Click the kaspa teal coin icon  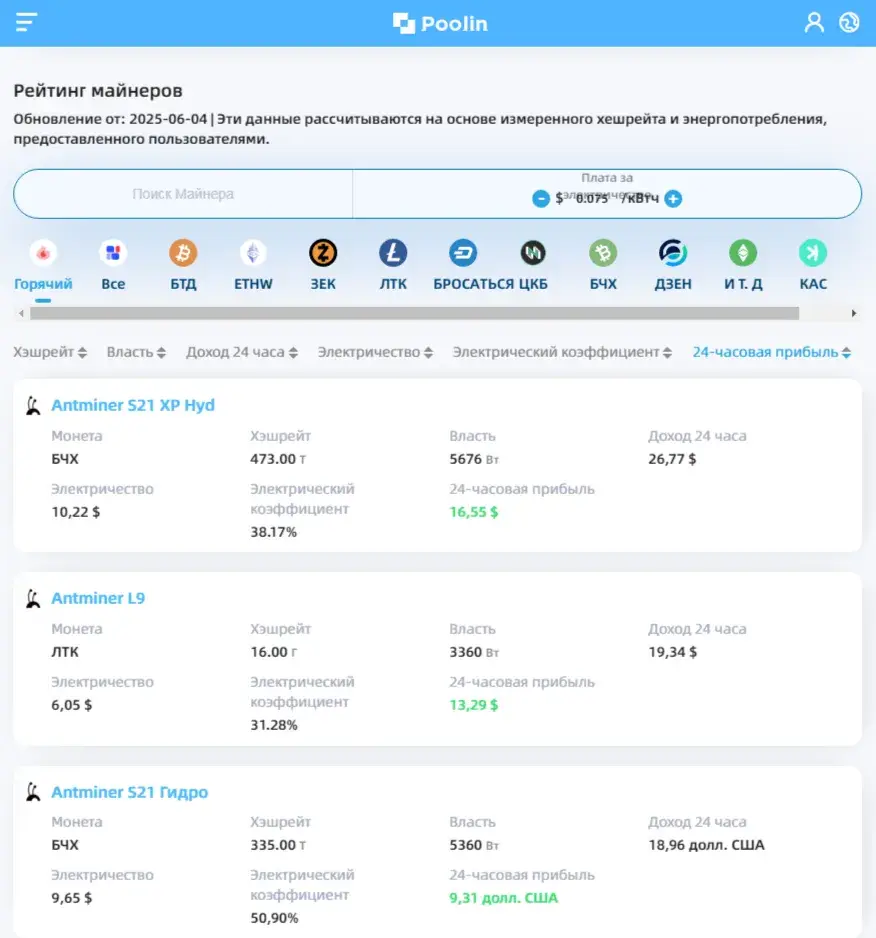(x=813, y=253)
